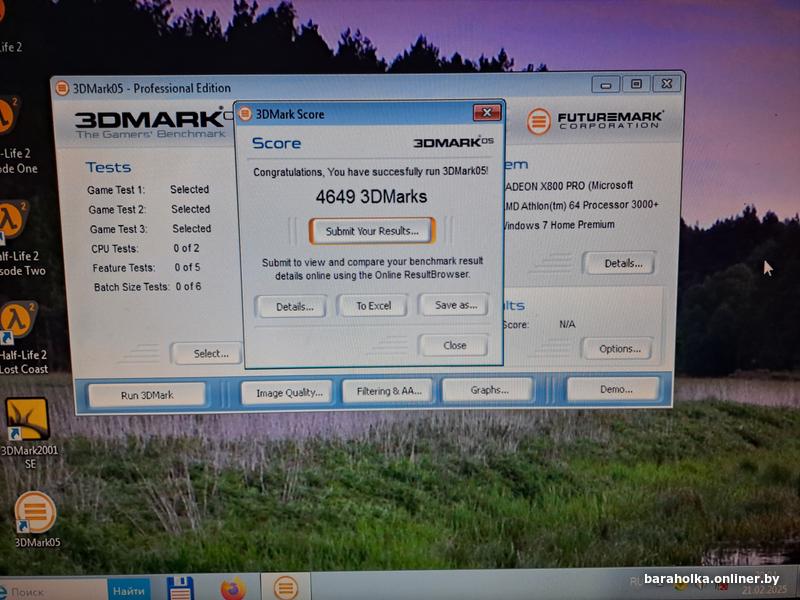This screenshot has width=800, height=600.
Task: Start the benchmark with Run 3DMark
Action: pyautogui.click(x=147, y=395)
